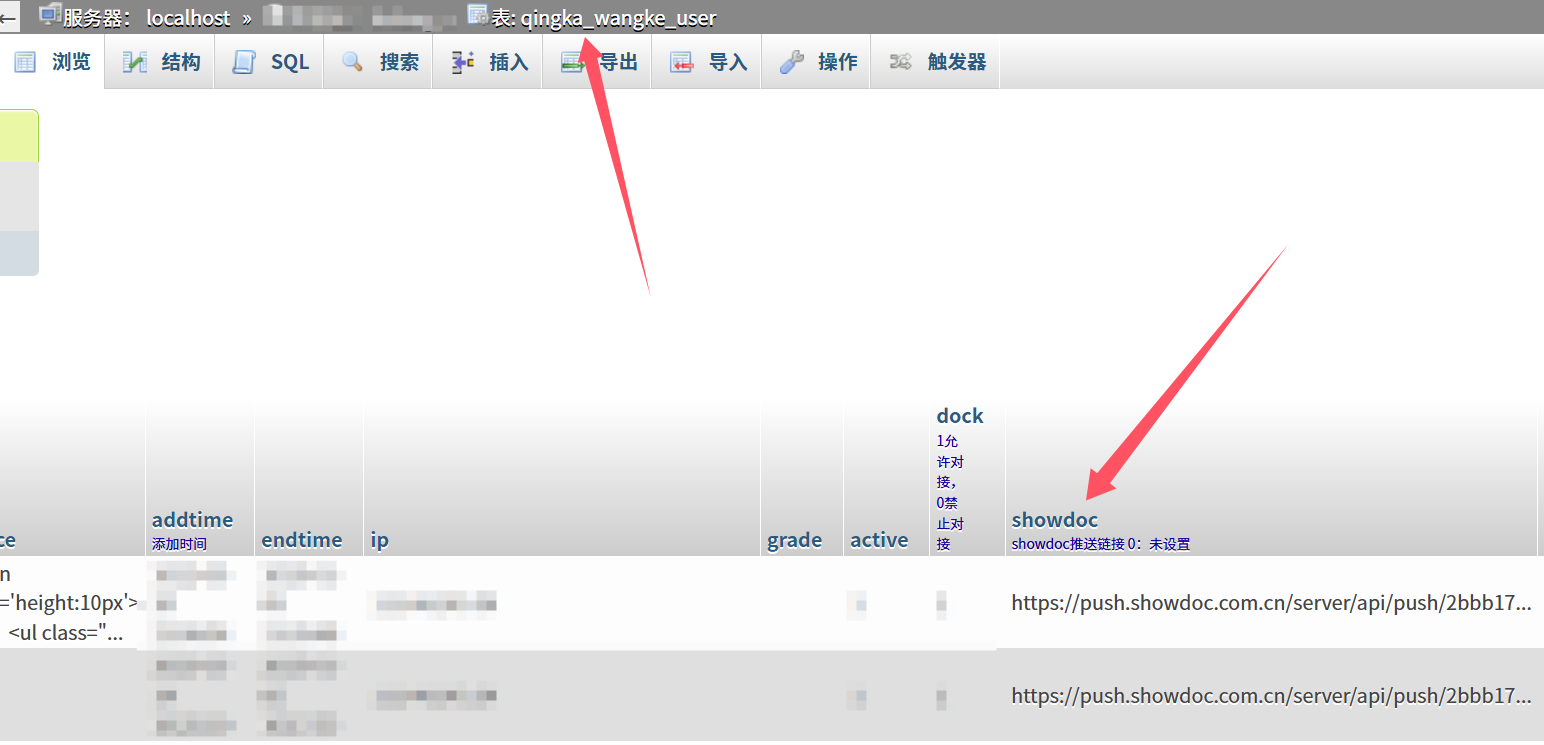This screenshot has height=745, width=1544.
Task: Click the Structure (结构) tab icon
Action: pyautogui.click(x=134, y=62)
